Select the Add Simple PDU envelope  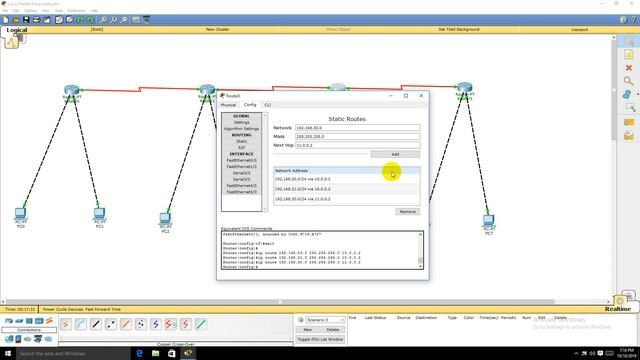pyautogui.click(x=629, y=122)
